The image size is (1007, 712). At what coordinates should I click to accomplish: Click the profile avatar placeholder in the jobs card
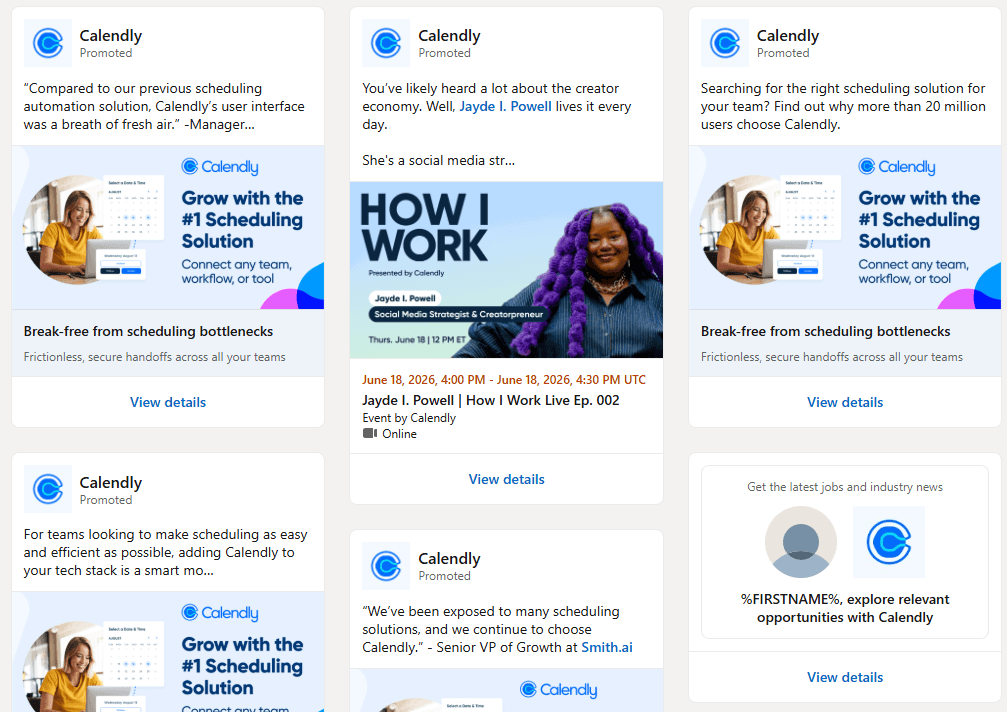801,542
